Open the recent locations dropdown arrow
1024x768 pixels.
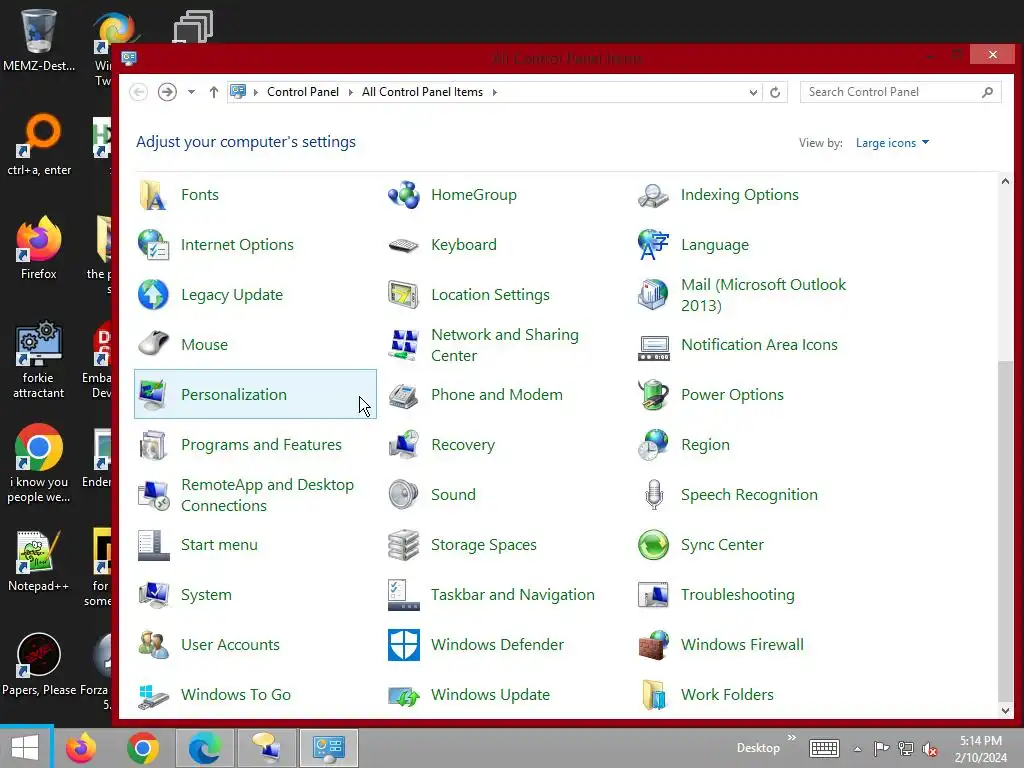pos(191,92)
